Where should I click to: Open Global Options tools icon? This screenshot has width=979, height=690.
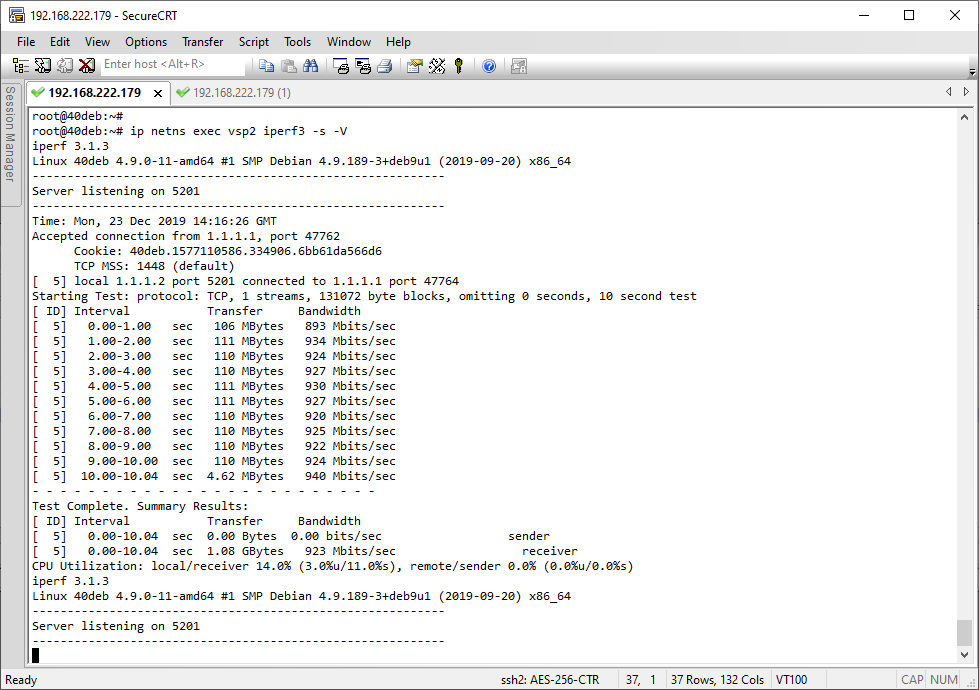[437, 65]
